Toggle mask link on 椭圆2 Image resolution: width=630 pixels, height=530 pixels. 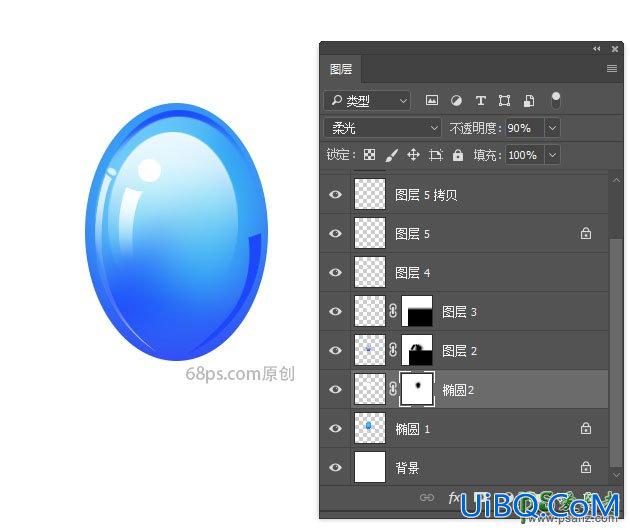click(393, 389)
